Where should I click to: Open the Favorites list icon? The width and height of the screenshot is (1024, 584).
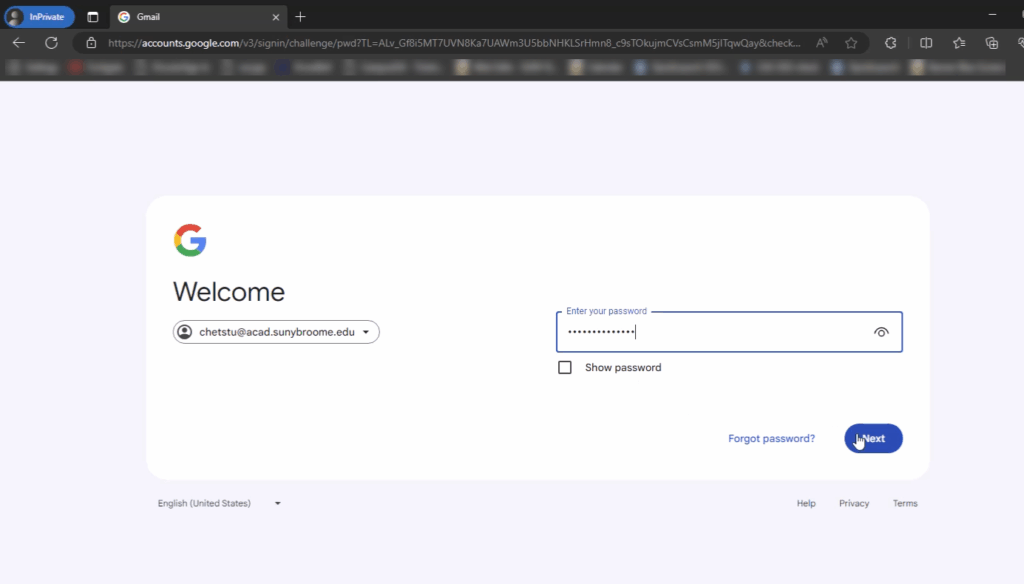tap(959, 43)
